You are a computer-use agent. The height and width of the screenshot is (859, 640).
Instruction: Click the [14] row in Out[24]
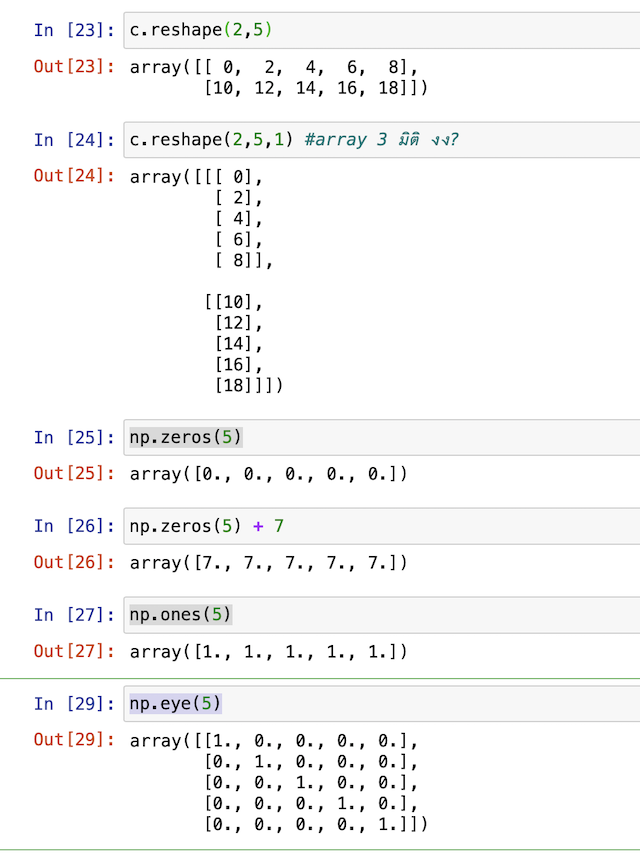(238, 343)
